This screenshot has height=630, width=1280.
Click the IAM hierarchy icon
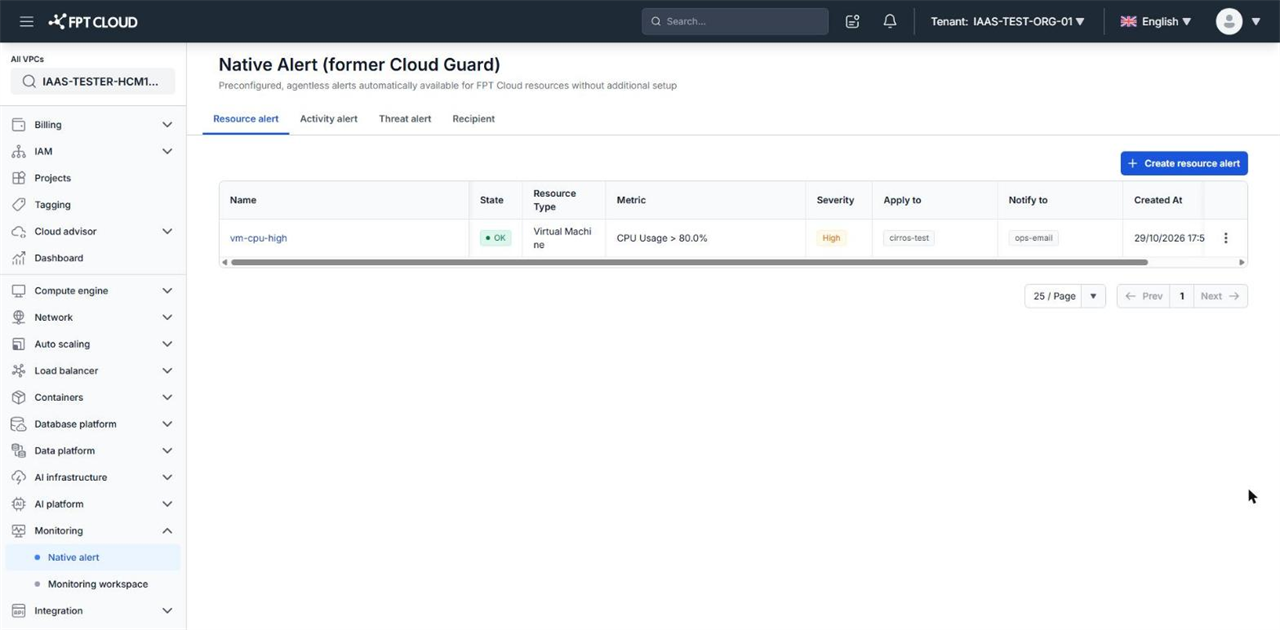tap(18, 151)
